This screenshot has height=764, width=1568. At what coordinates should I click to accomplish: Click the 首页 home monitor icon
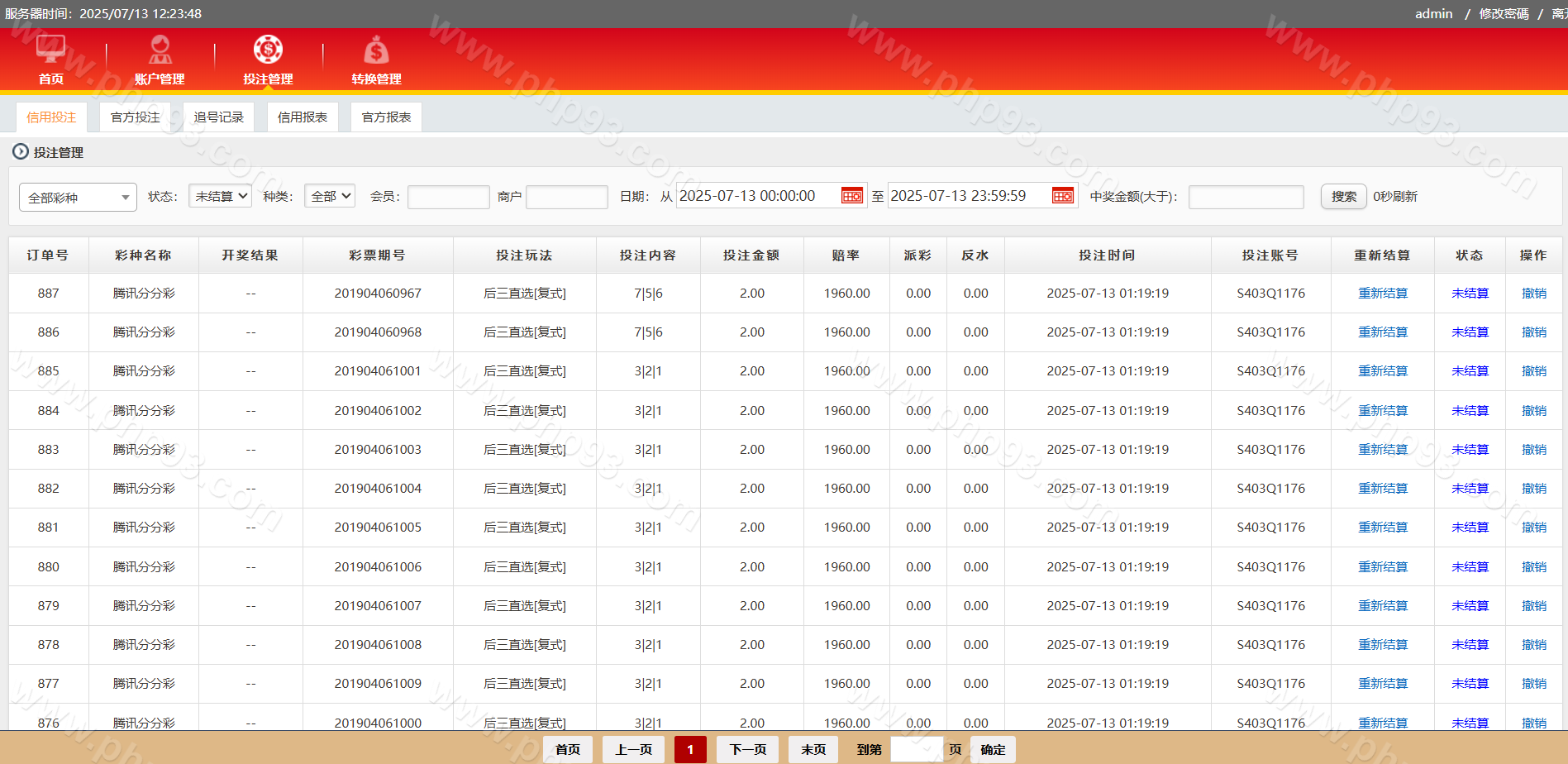pos(50,50)
